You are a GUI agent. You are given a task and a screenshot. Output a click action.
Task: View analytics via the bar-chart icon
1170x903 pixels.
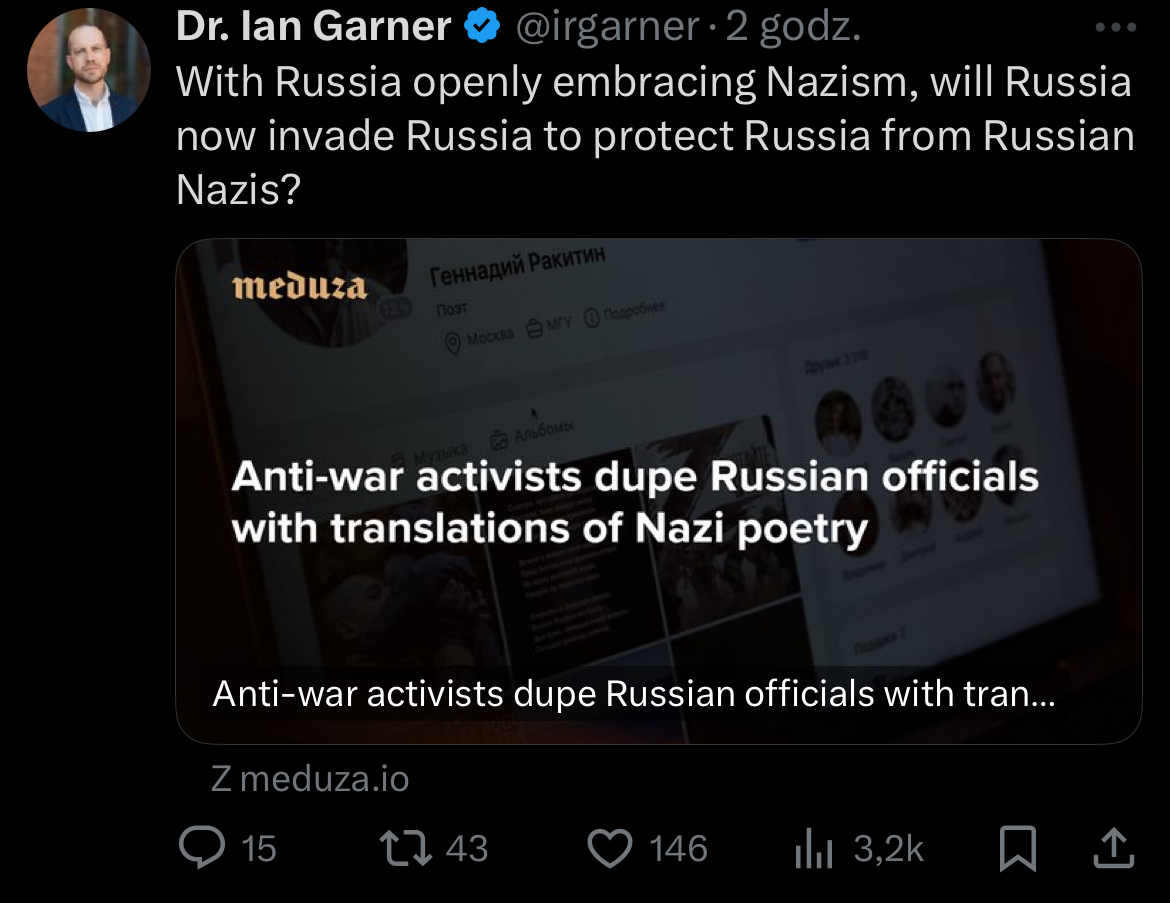tap(814, 849)
